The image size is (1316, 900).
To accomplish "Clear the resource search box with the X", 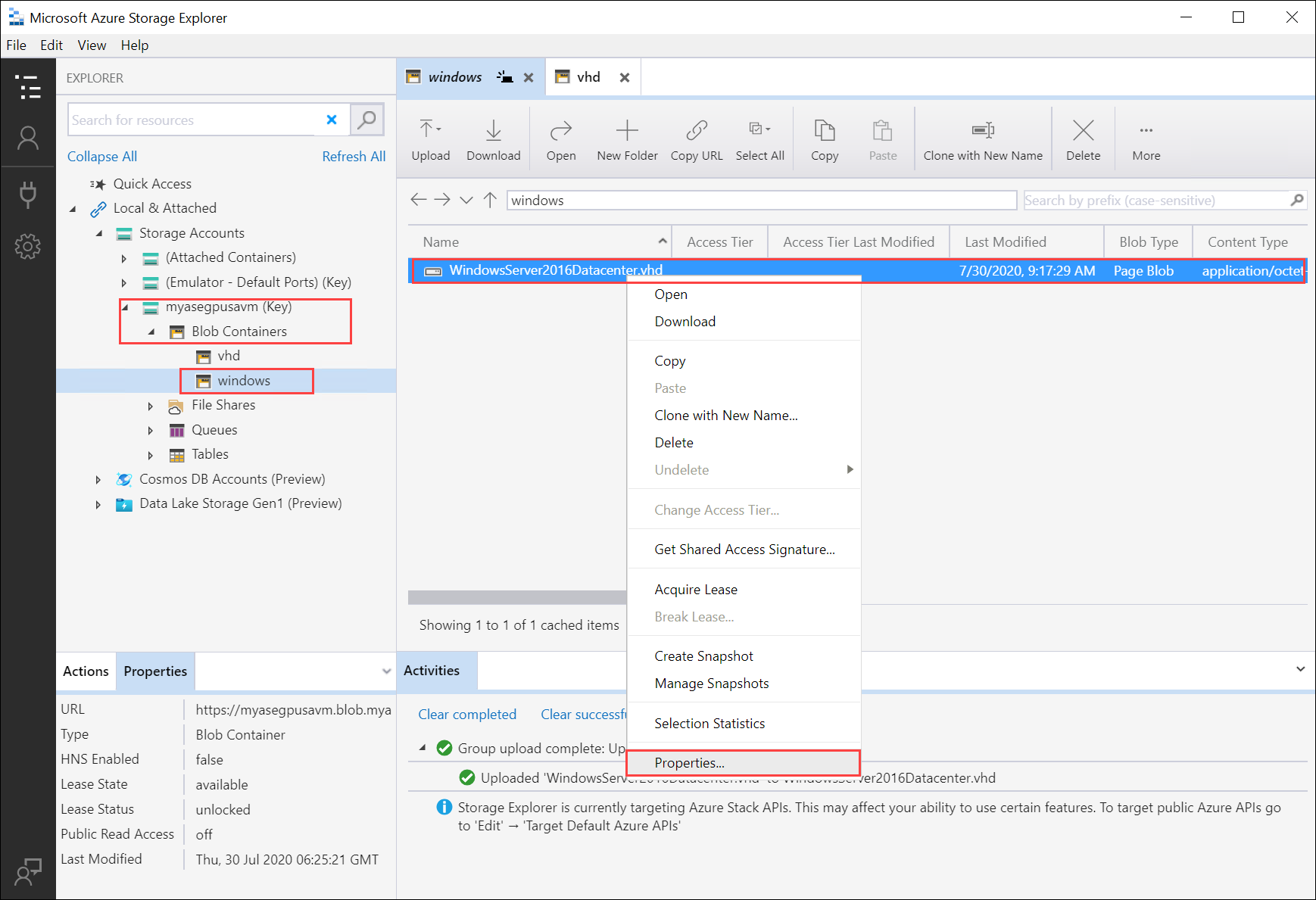I will [332, 120].
